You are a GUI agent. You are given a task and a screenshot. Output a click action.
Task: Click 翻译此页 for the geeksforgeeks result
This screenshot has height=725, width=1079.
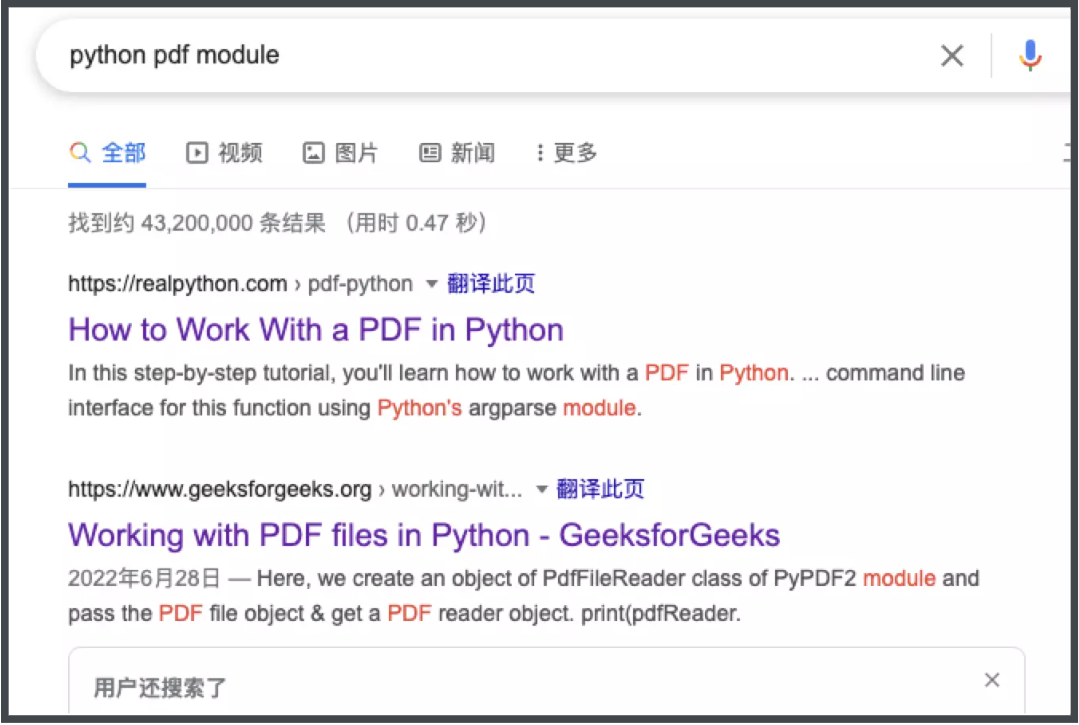(600, 489)
